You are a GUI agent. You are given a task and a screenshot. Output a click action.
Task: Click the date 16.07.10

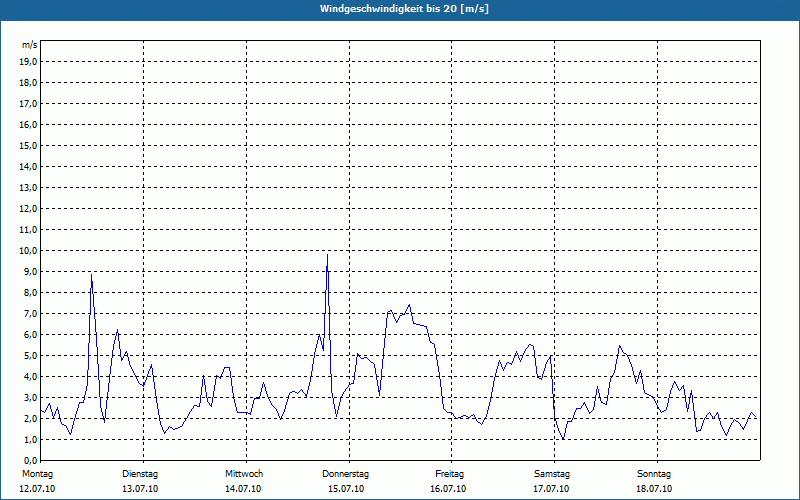(448, 489)
